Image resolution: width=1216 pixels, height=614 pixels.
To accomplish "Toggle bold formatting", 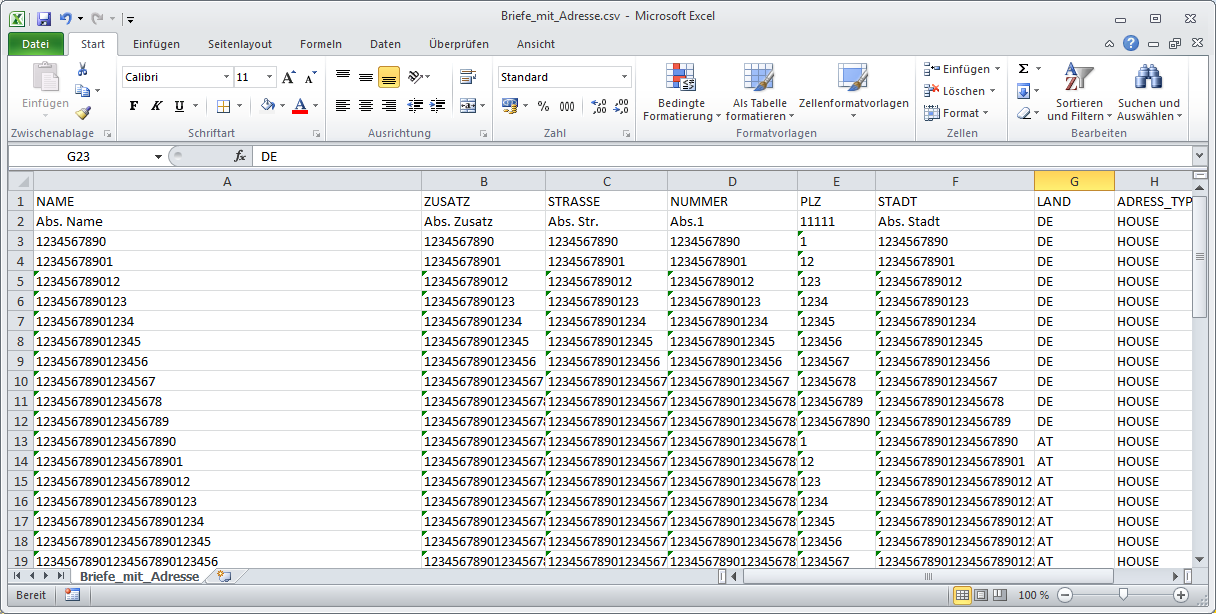I will [134, 106].
